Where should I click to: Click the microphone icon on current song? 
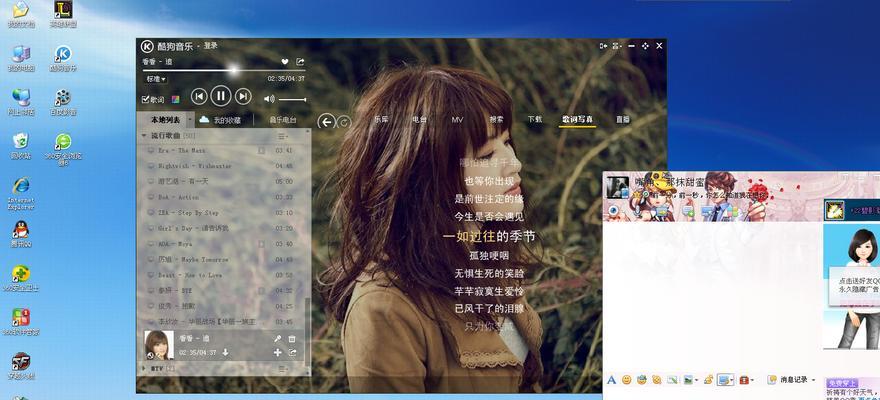click(x=277, y=339)
